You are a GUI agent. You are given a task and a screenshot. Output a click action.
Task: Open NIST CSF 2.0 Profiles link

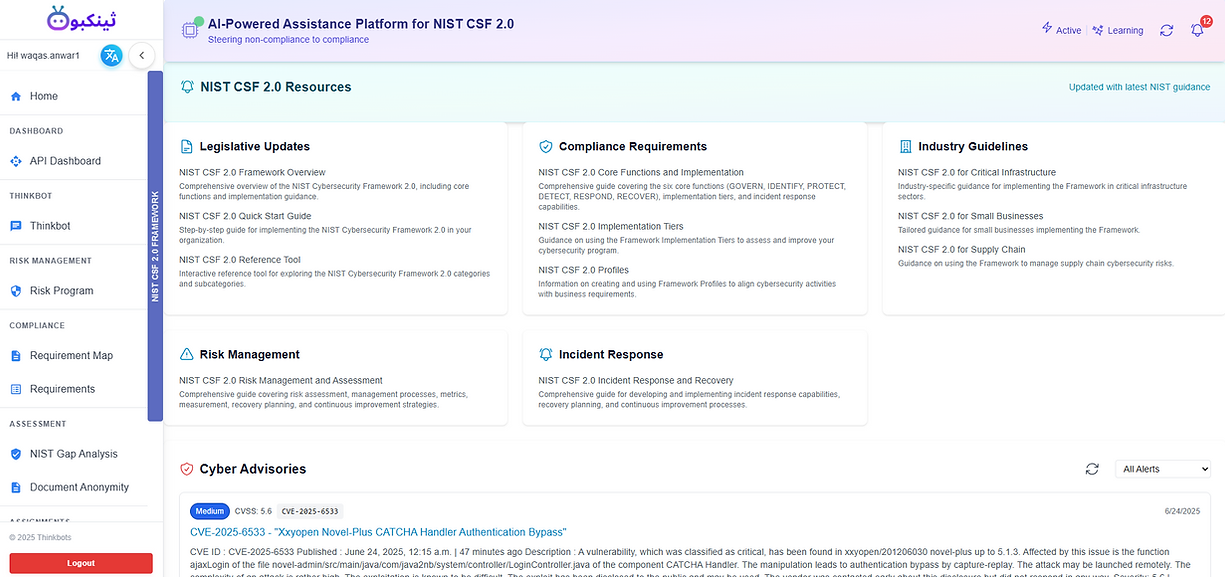pyautogui.click(x=583, y=270)
